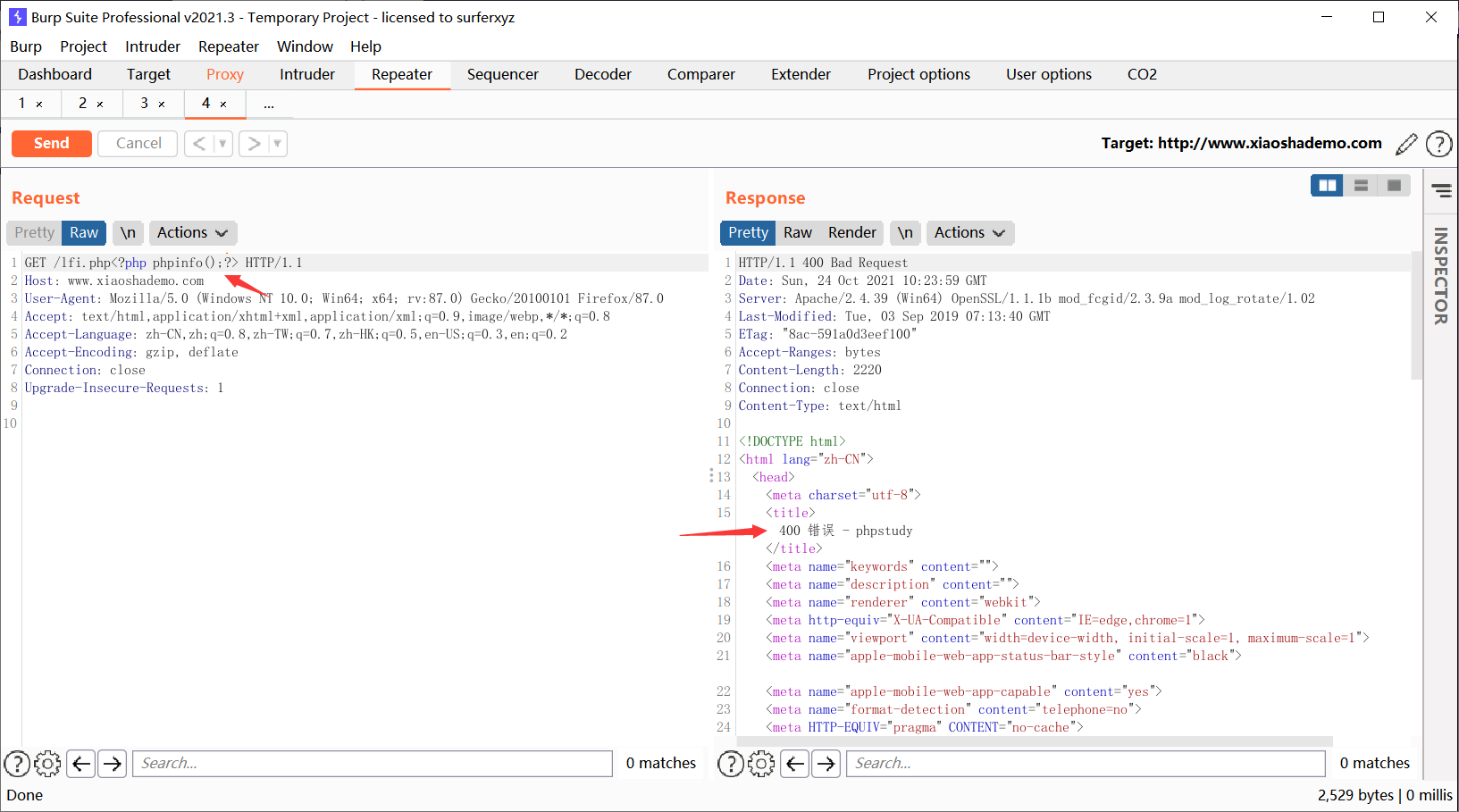The height and width of the screenshot is (812, 1459).
Task: Switch to the Target tab
Action: [148, 75]
